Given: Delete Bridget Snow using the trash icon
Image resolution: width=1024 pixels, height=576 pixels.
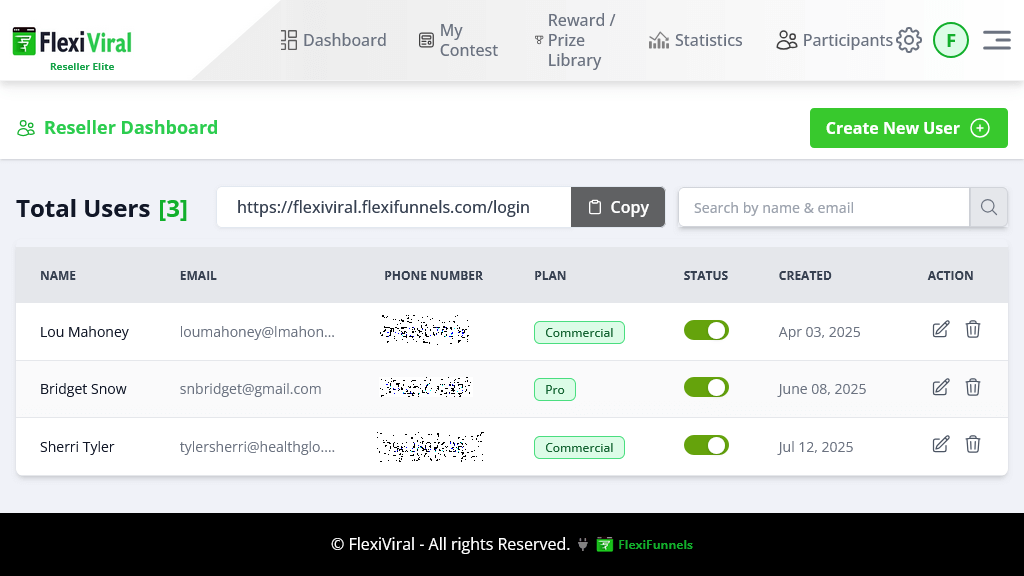Looking at the screenshot, I should (973, 387).
